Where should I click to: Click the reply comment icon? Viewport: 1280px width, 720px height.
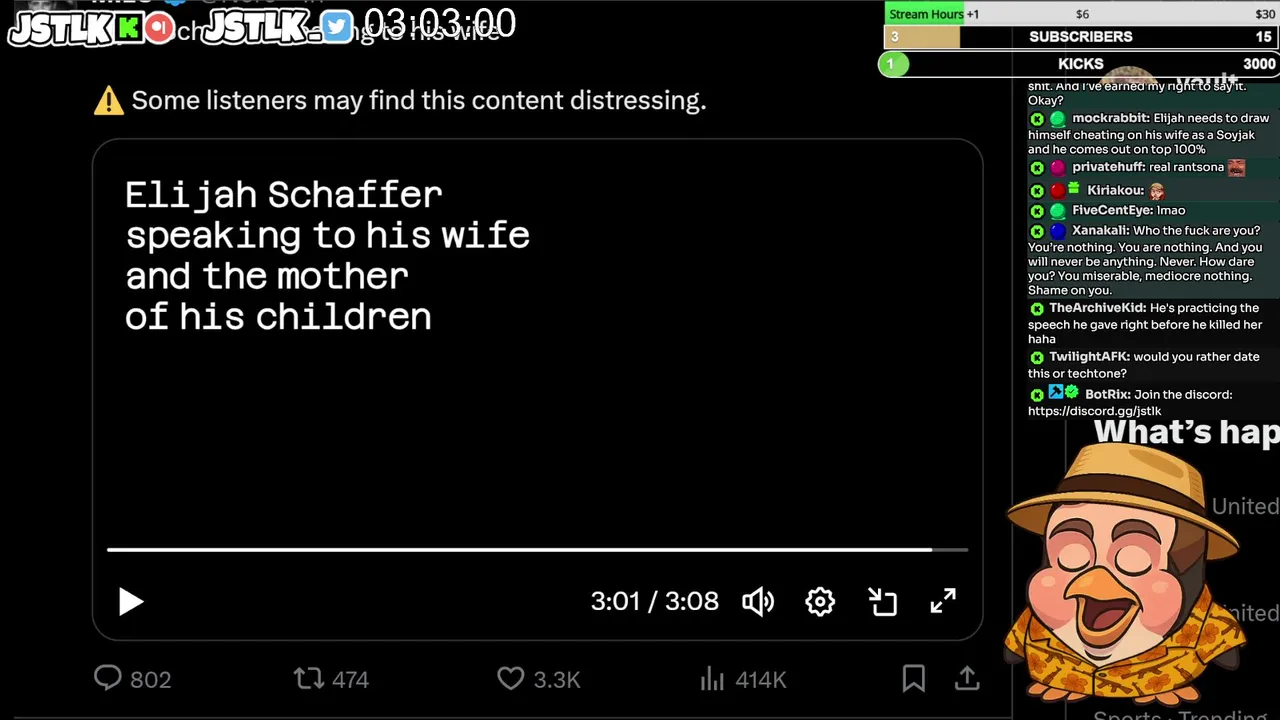pos(108,679)
